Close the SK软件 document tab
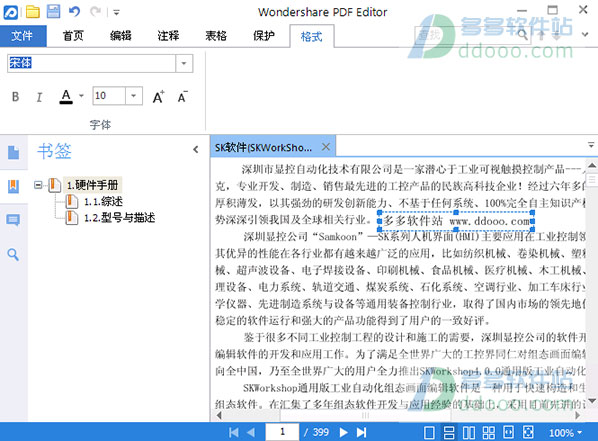598x441 pixels. tap(326, 147)
